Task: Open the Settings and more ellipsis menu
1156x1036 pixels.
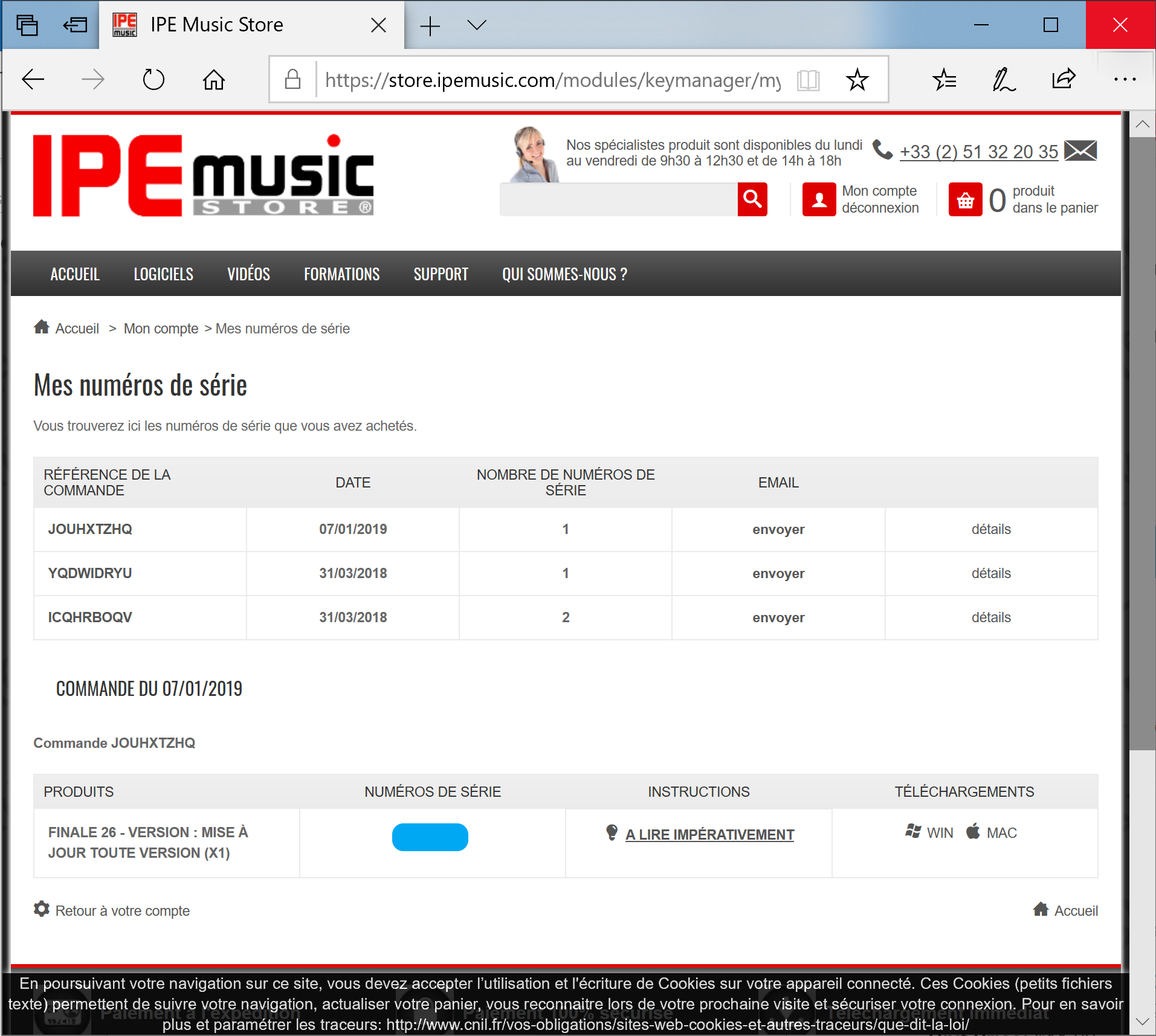Action: [1125, 79]
